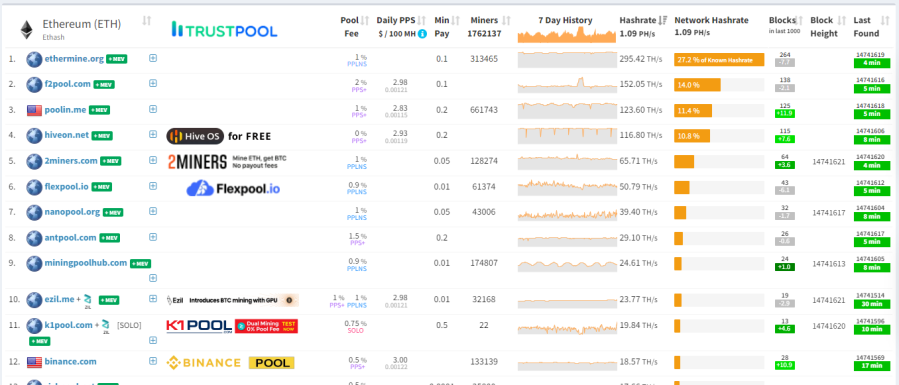Viewport: 899px width, 385px height.
Task: Expand details for the k1pool.com row
Action: tap(153, 340)
